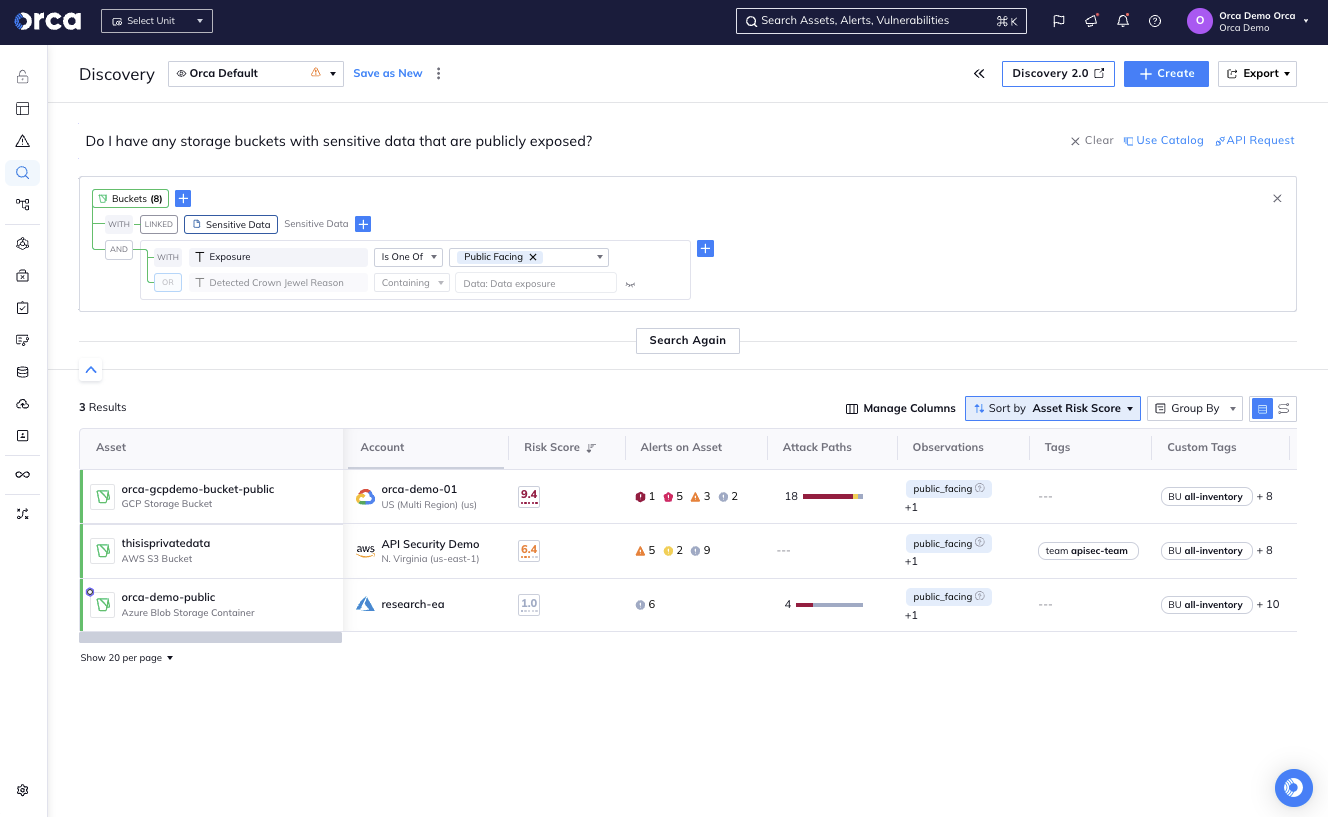
Task: Open the Sort by Asset Risk Score dropdown
Action: click(1052, 408)
